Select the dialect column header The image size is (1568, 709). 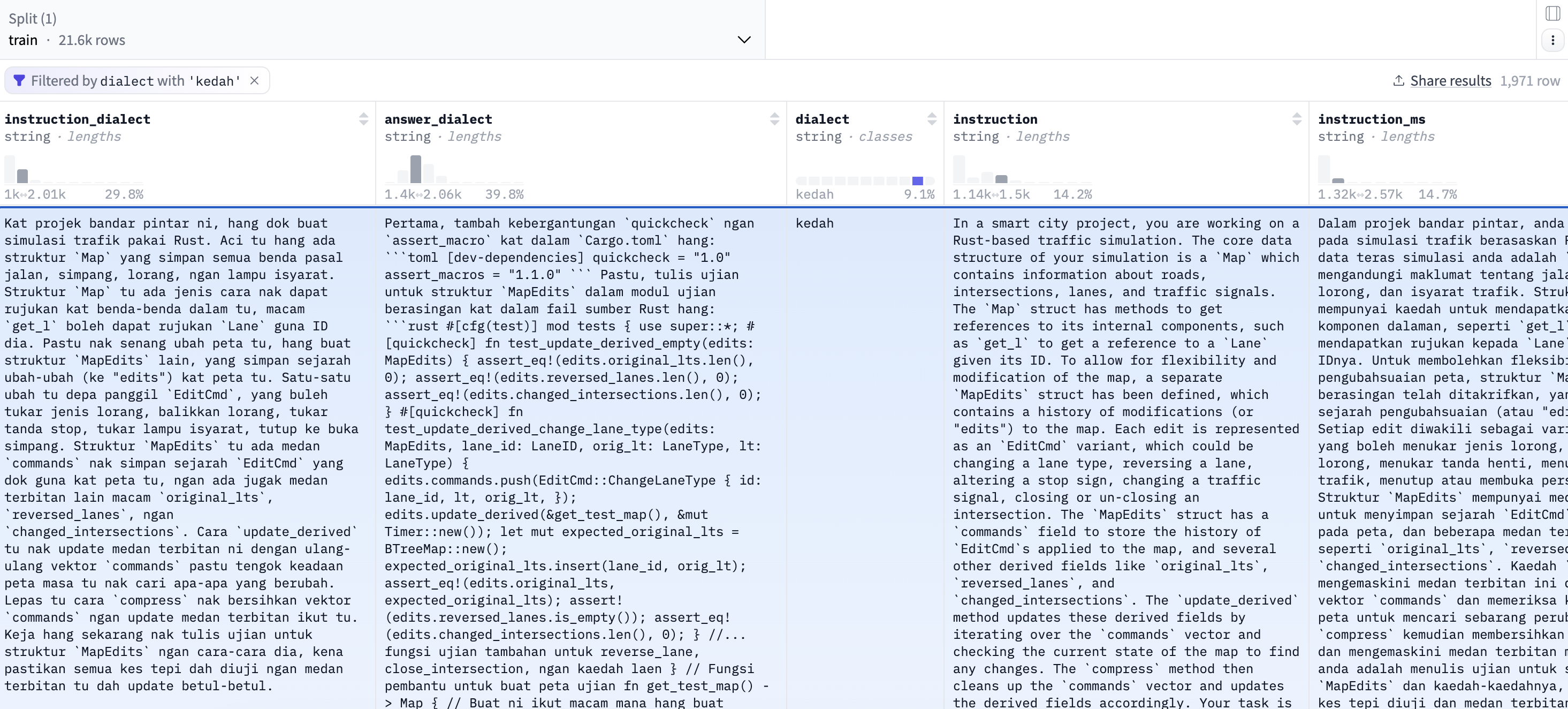click(823, 119)
